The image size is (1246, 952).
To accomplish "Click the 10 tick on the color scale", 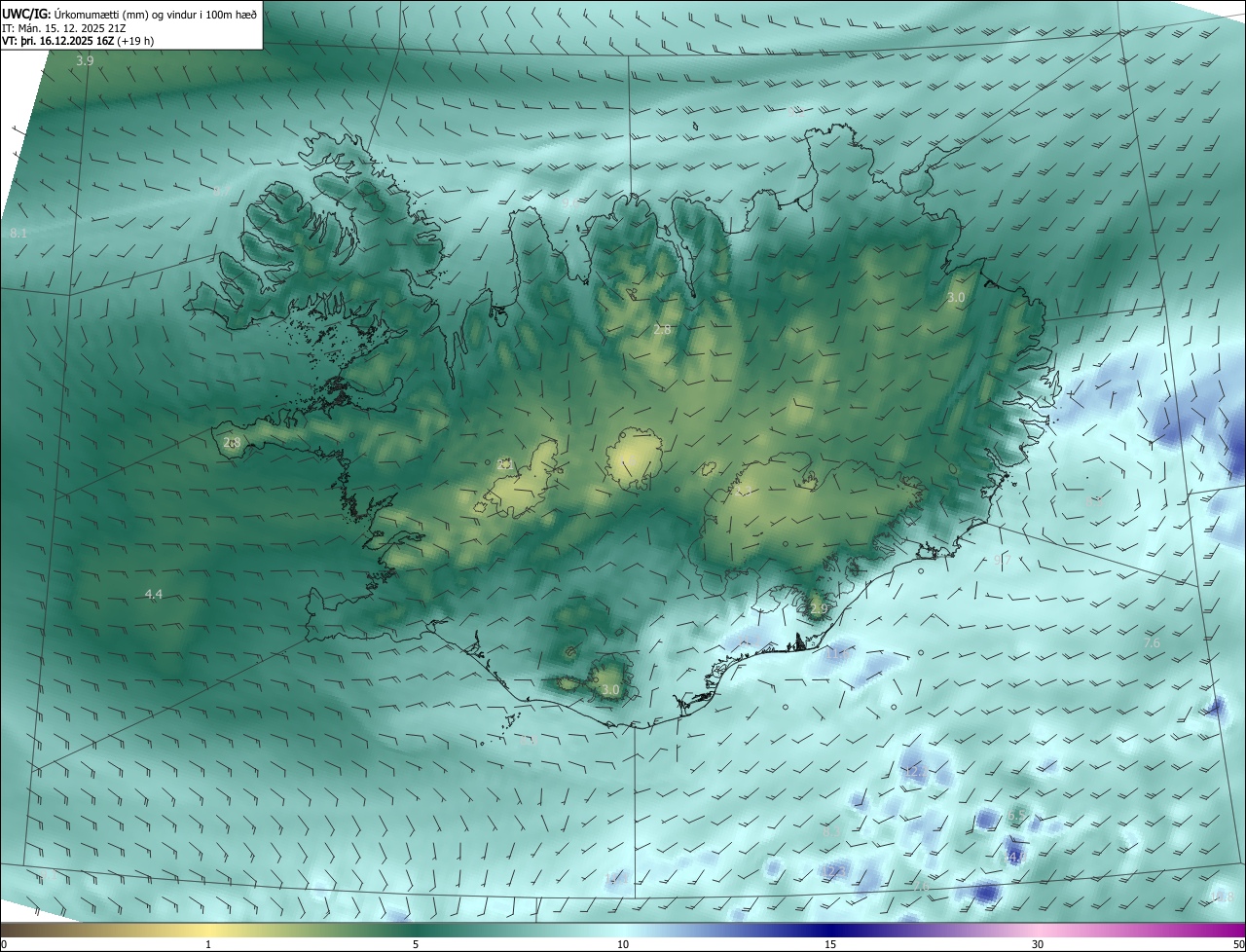I will pos(623,944).
